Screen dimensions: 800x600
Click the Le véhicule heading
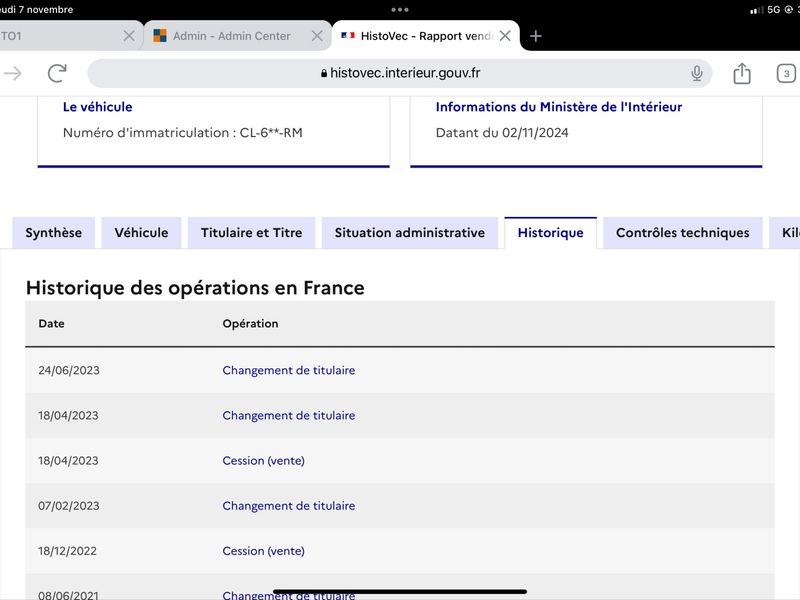97,107
